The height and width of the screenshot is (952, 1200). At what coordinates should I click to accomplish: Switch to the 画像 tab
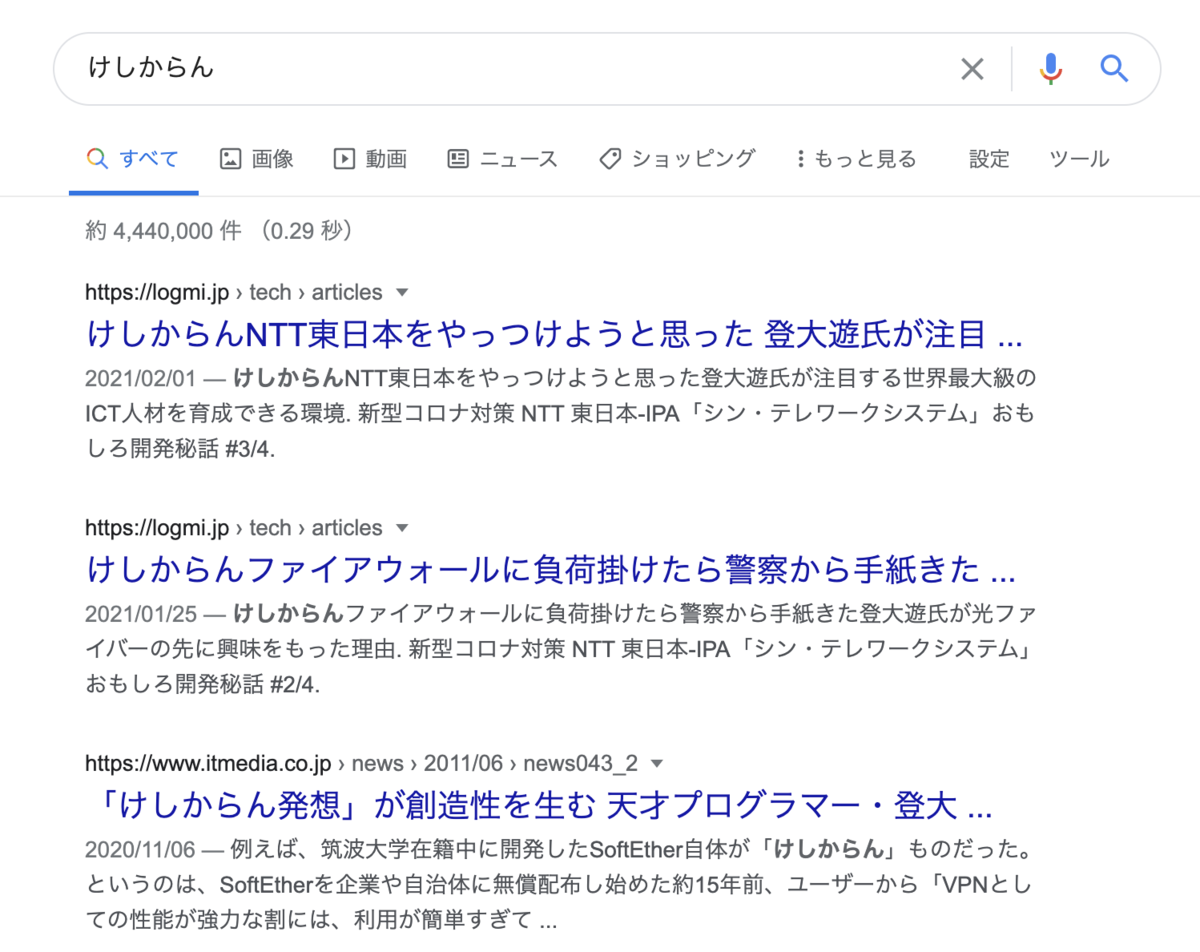click(257, 159)
